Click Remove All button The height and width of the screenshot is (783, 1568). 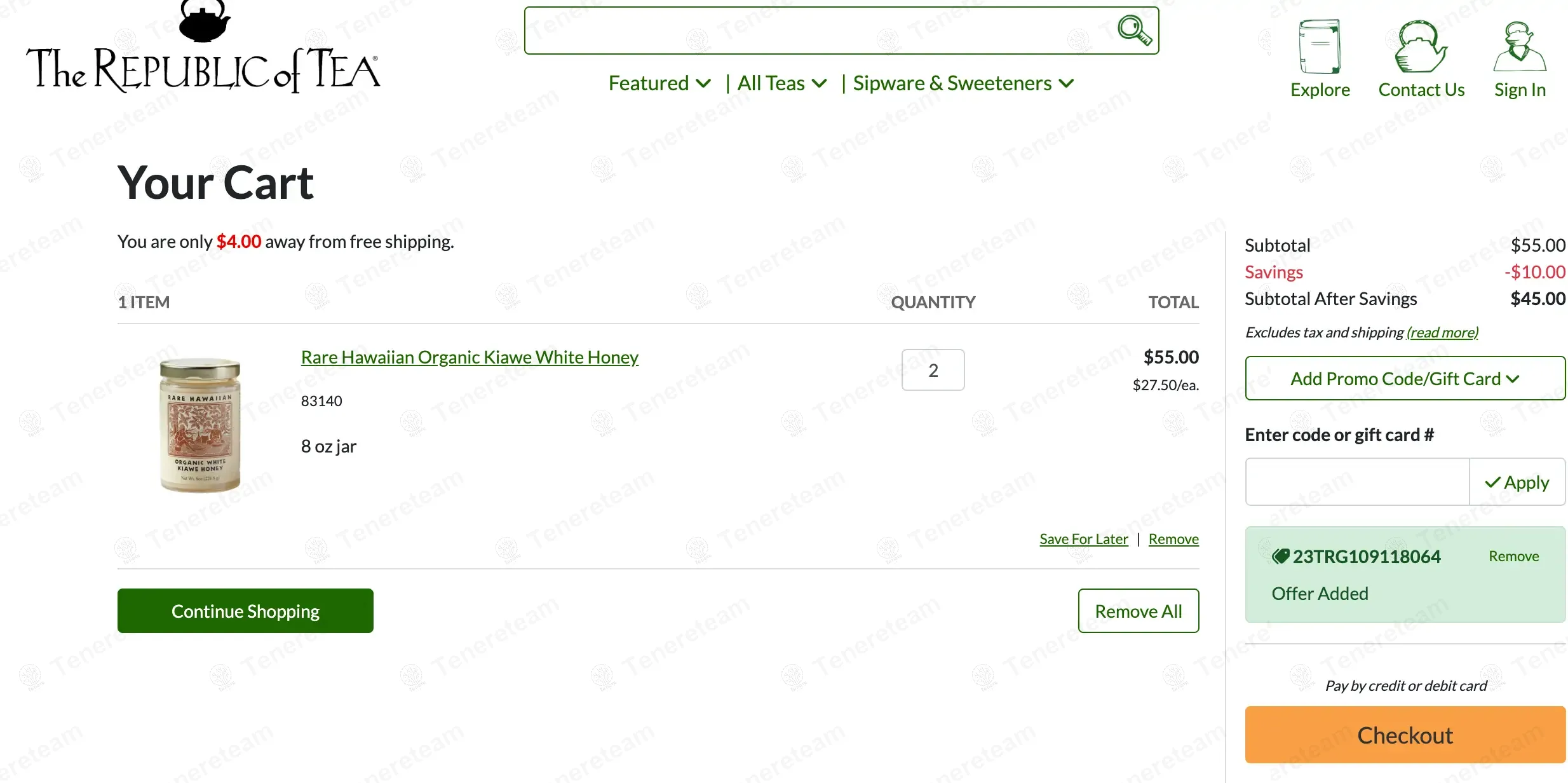[1138, 611]
